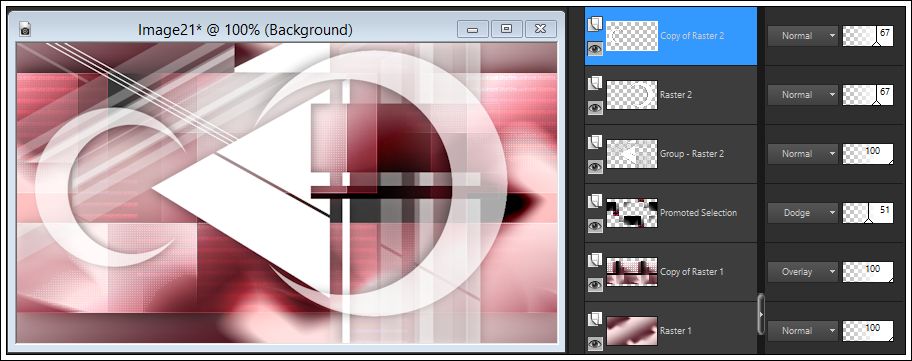Click layer type icon of Promoted Selection

coord(594,202)
